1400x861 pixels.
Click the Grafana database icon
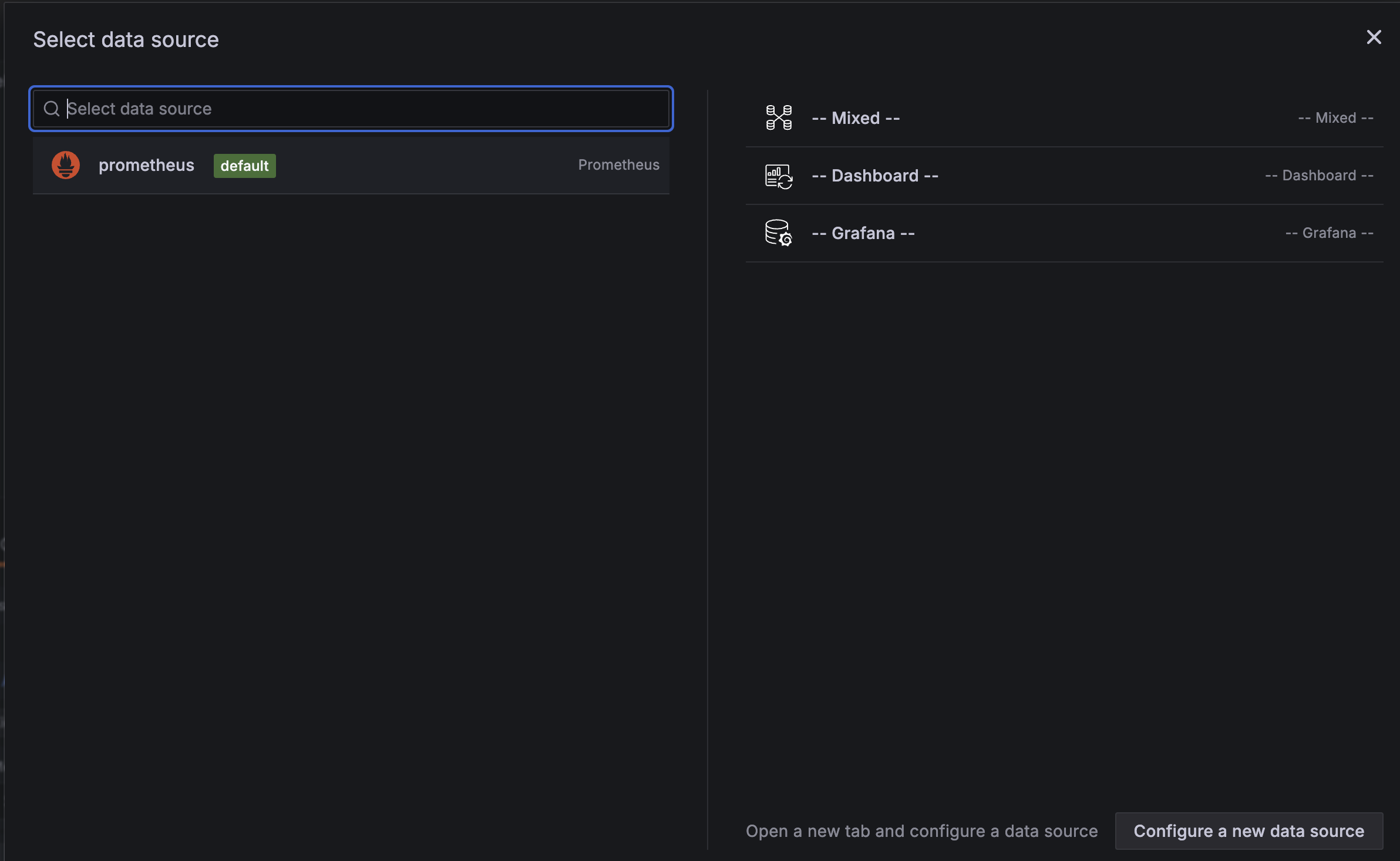779,233
